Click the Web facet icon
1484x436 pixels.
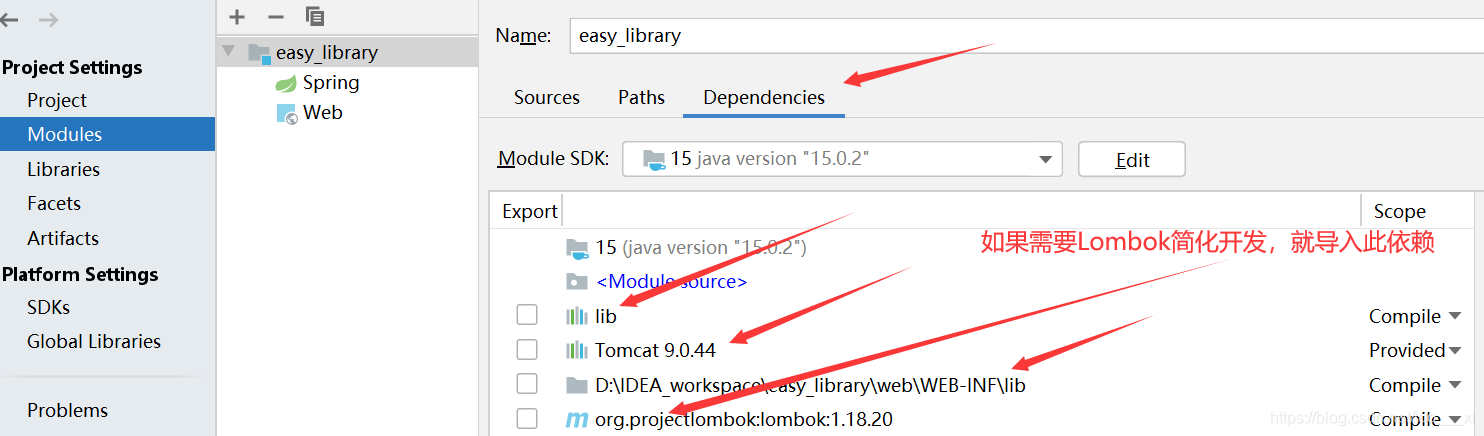click(x=286, y=114)
